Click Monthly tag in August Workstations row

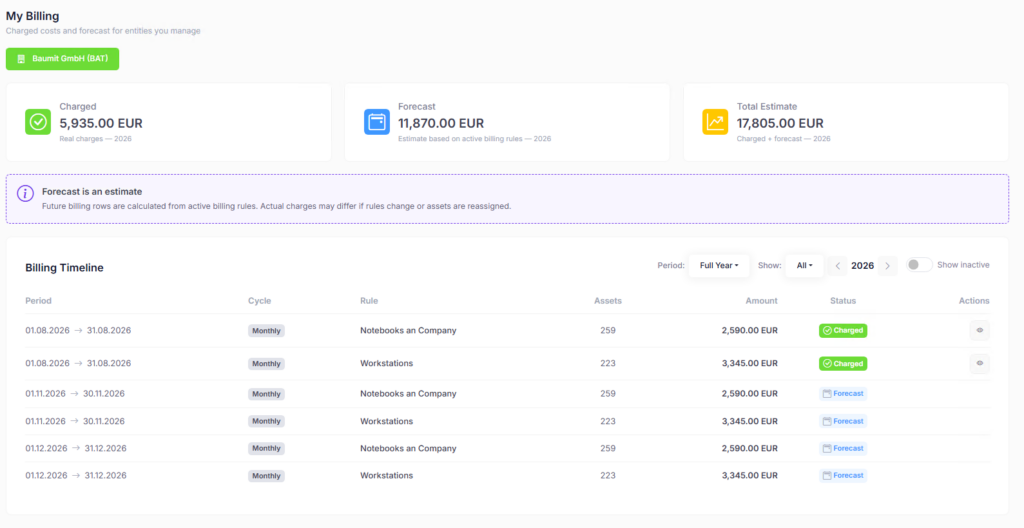click(266, 363)
